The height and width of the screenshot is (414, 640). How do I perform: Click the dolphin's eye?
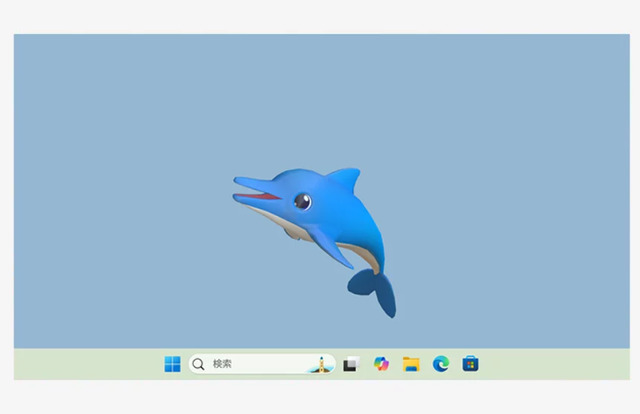point(302,202)
